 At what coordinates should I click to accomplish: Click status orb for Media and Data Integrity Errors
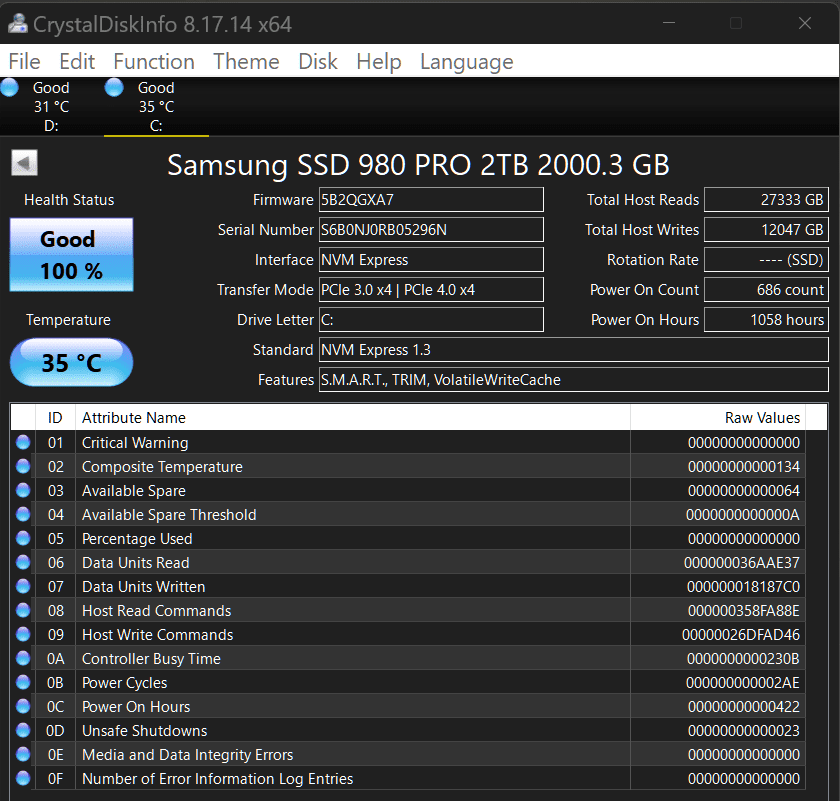23,754
